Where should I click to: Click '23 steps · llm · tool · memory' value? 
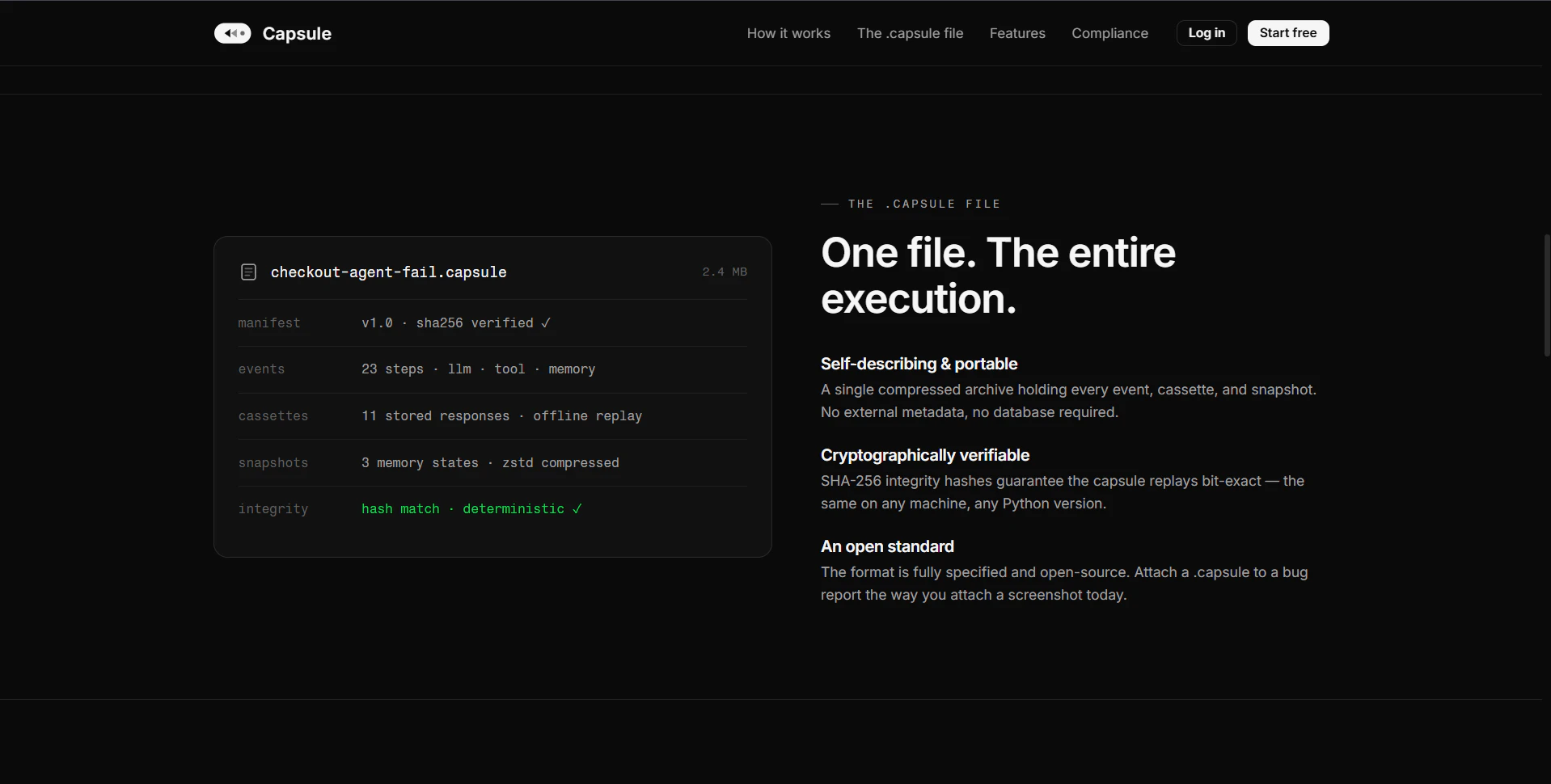[x=478, y=369]
